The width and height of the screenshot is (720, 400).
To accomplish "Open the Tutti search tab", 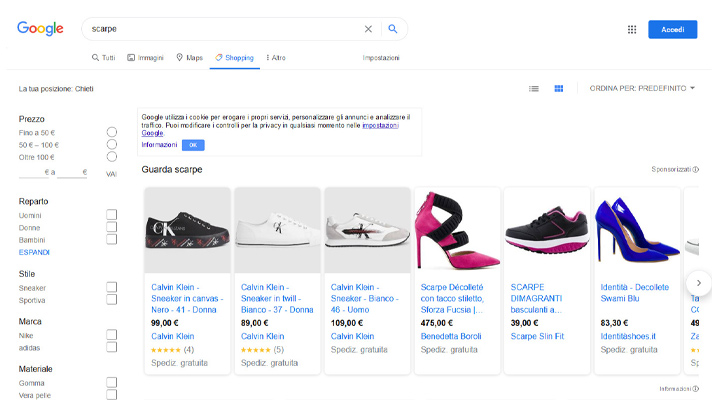I will click(x=103, y=58).
